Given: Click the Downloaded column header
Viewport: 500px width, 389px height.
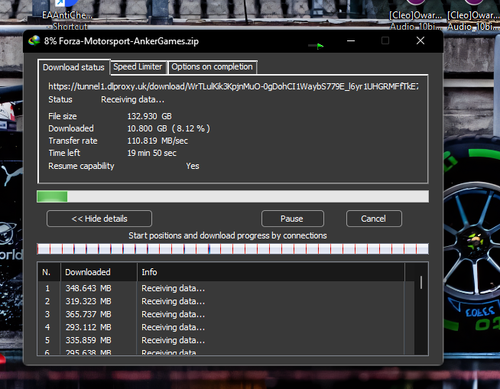Looking at the screenshot, I should tap(99, 272).
